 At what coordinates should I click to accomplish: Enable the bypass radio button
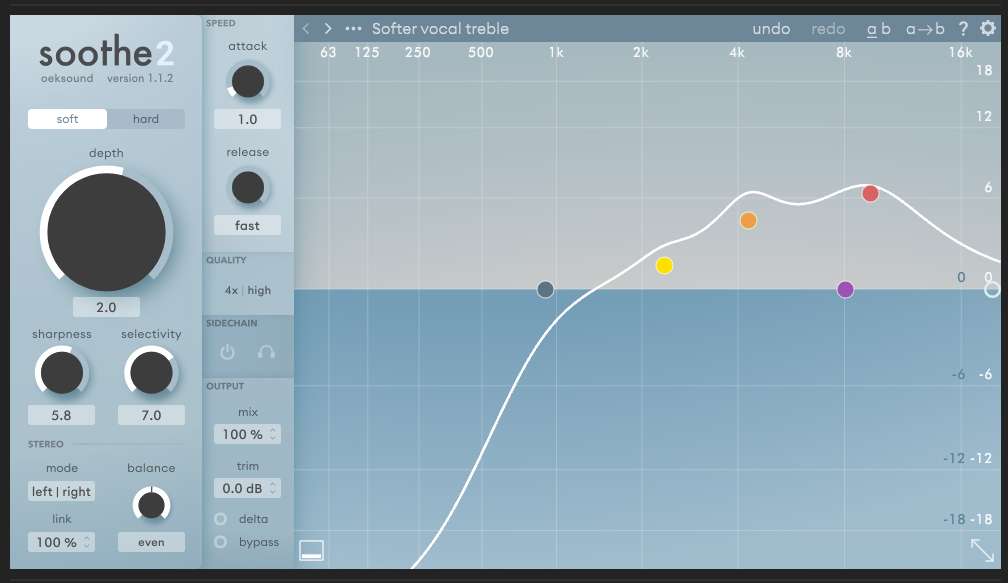(x=220, y=542)
